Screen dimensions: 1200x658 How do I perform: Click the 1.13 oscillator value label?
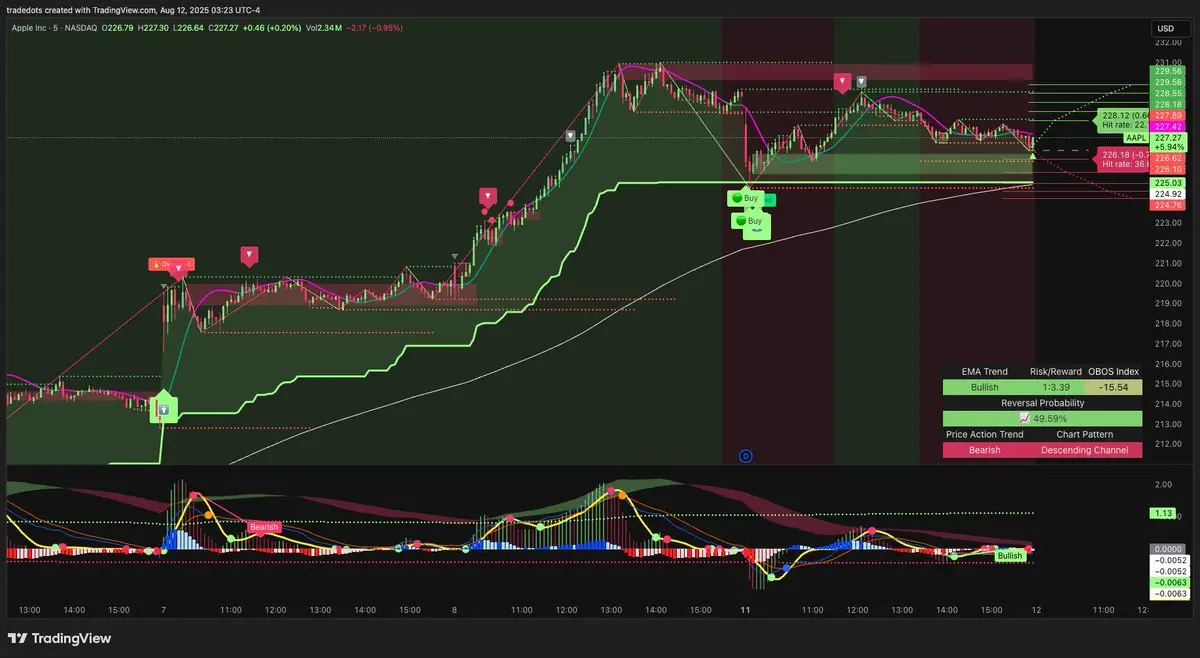(x=1164, y=513)
